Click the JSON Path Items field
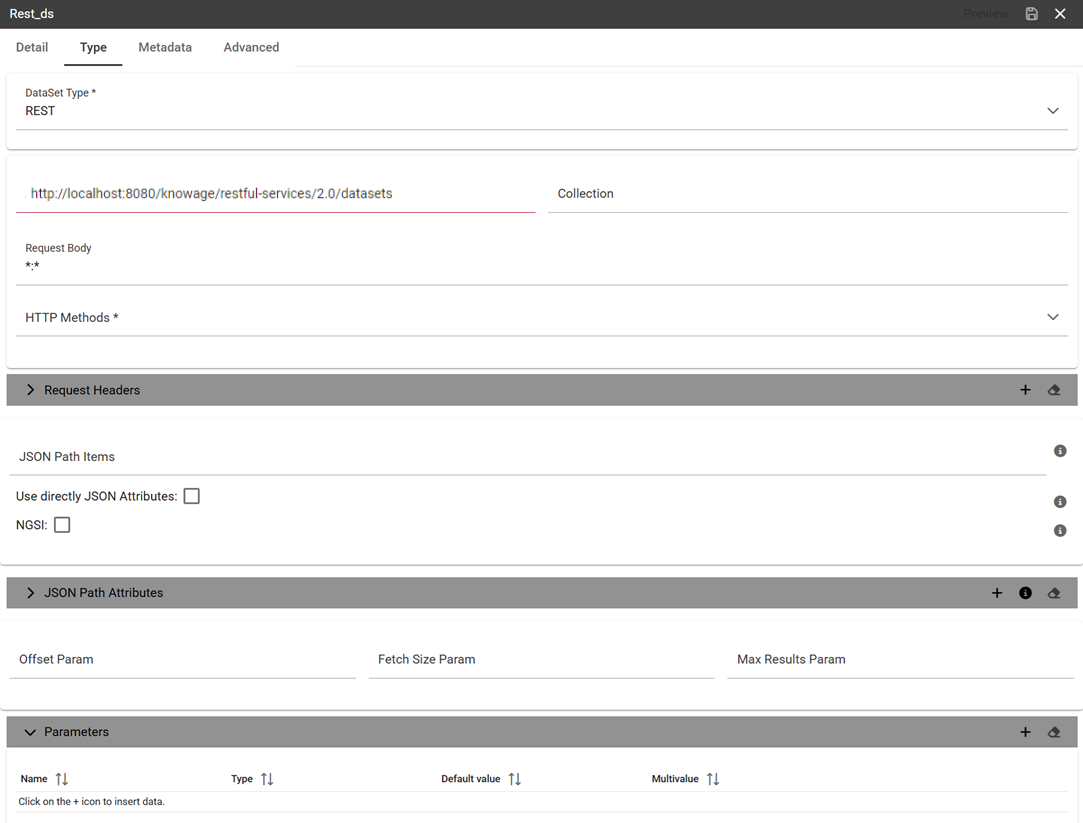The image size is (1083, 823). 528,456
